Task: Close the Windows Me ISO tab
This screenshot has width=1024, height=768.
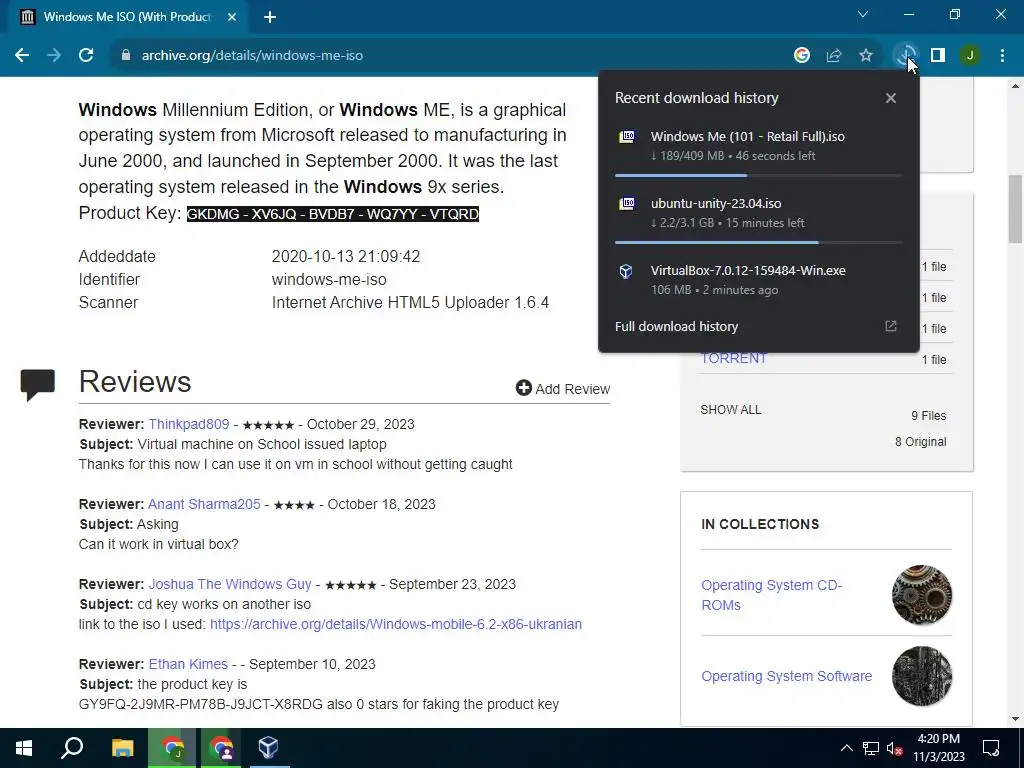Action: coord(232,17)
